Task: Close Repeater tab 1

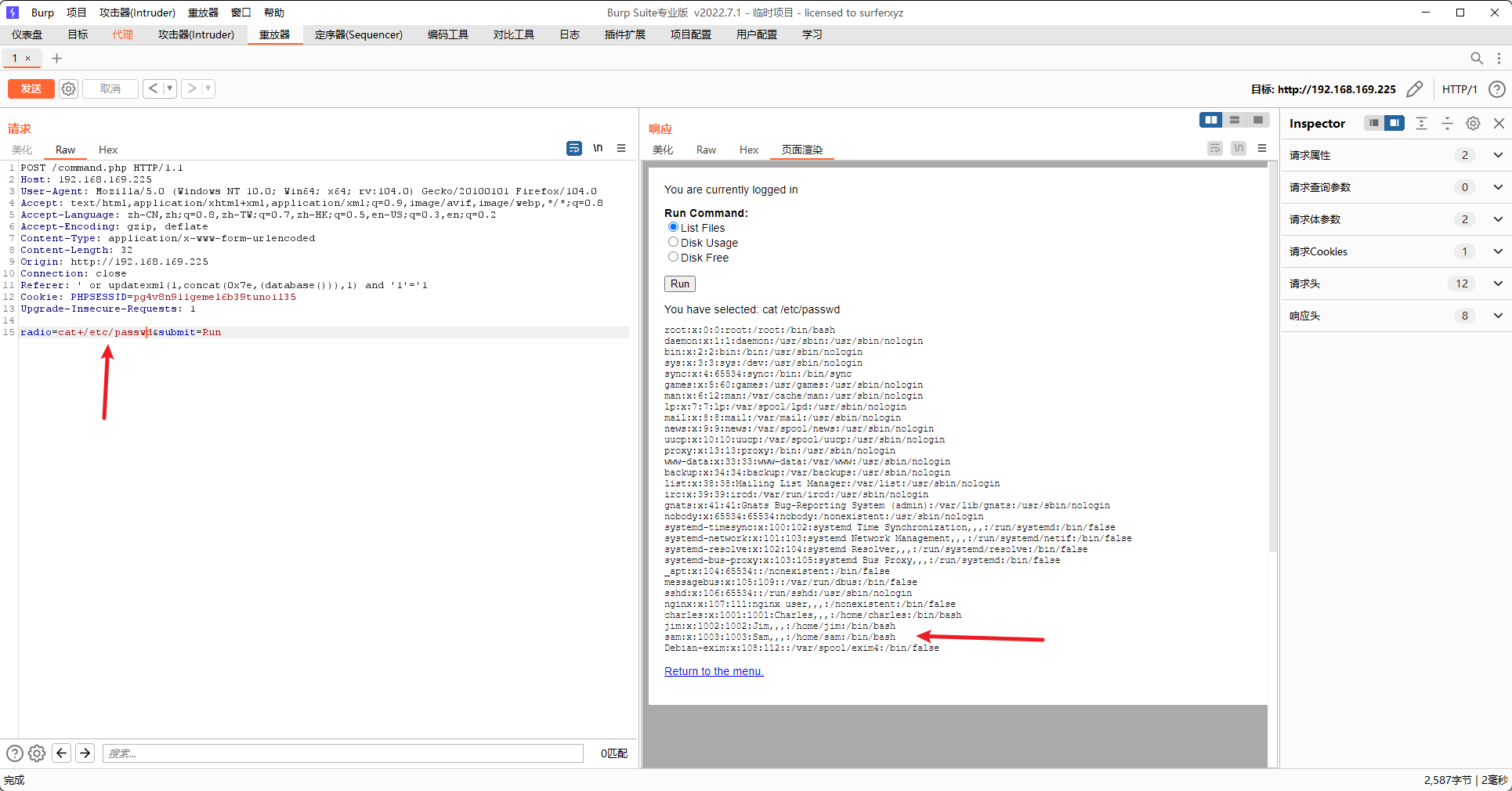Action: point(28,58)
